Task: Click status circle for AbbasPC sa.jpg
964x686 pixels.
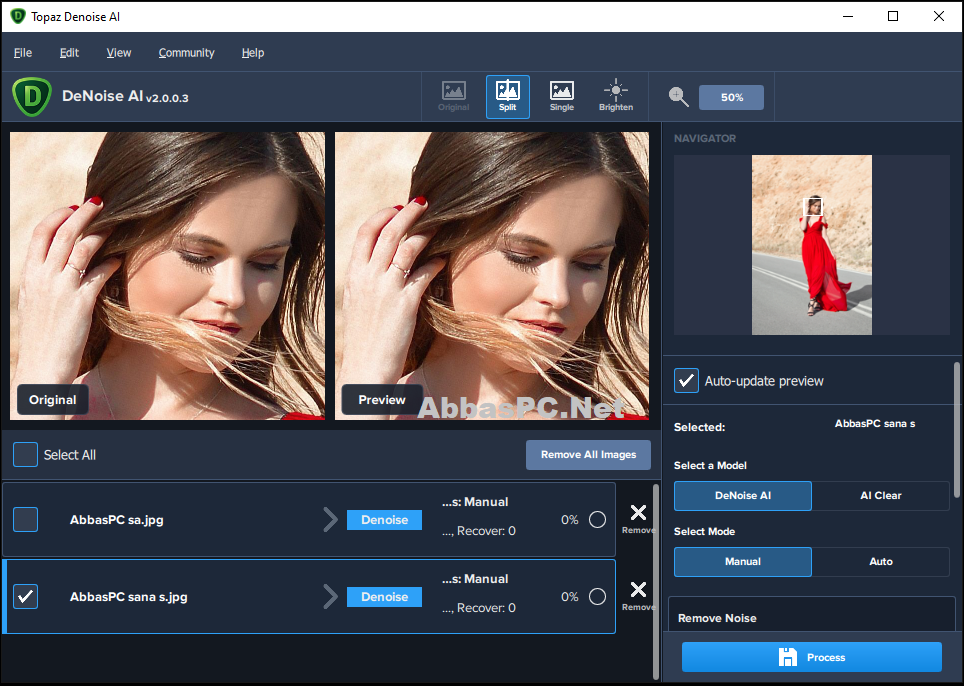Action: tap(598, 519)
